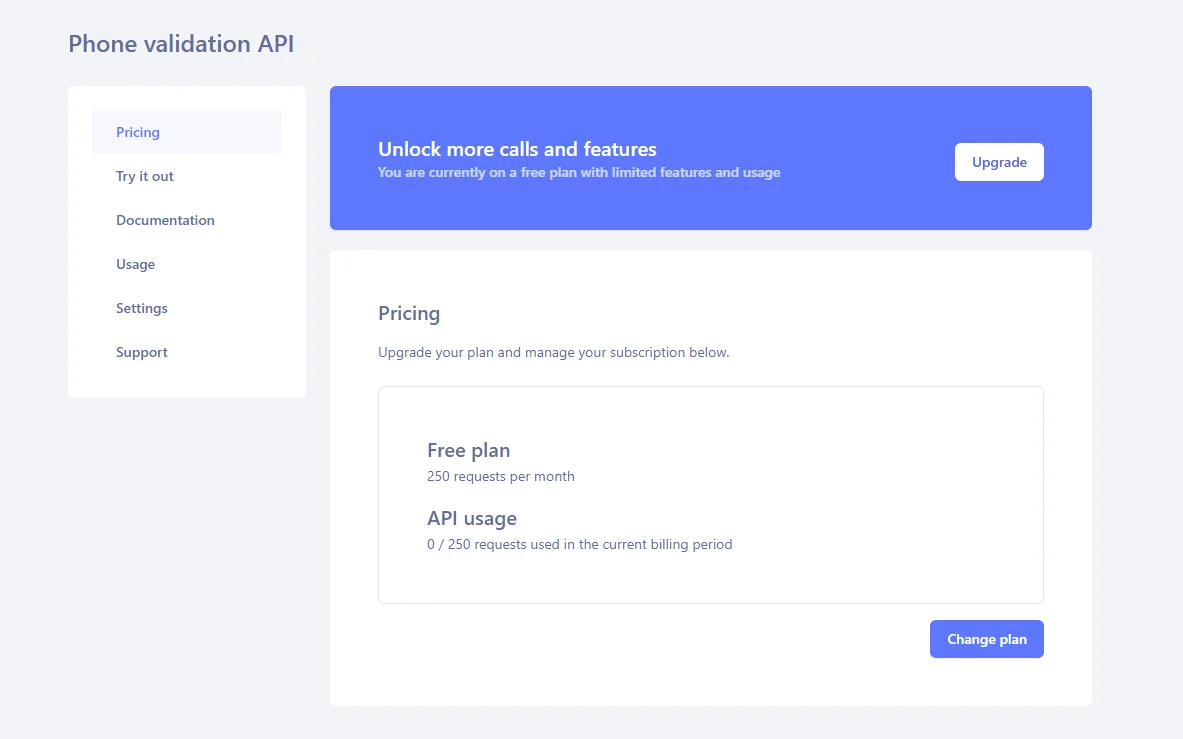Click the Pricing heading in the main panel

click(409, 313)
